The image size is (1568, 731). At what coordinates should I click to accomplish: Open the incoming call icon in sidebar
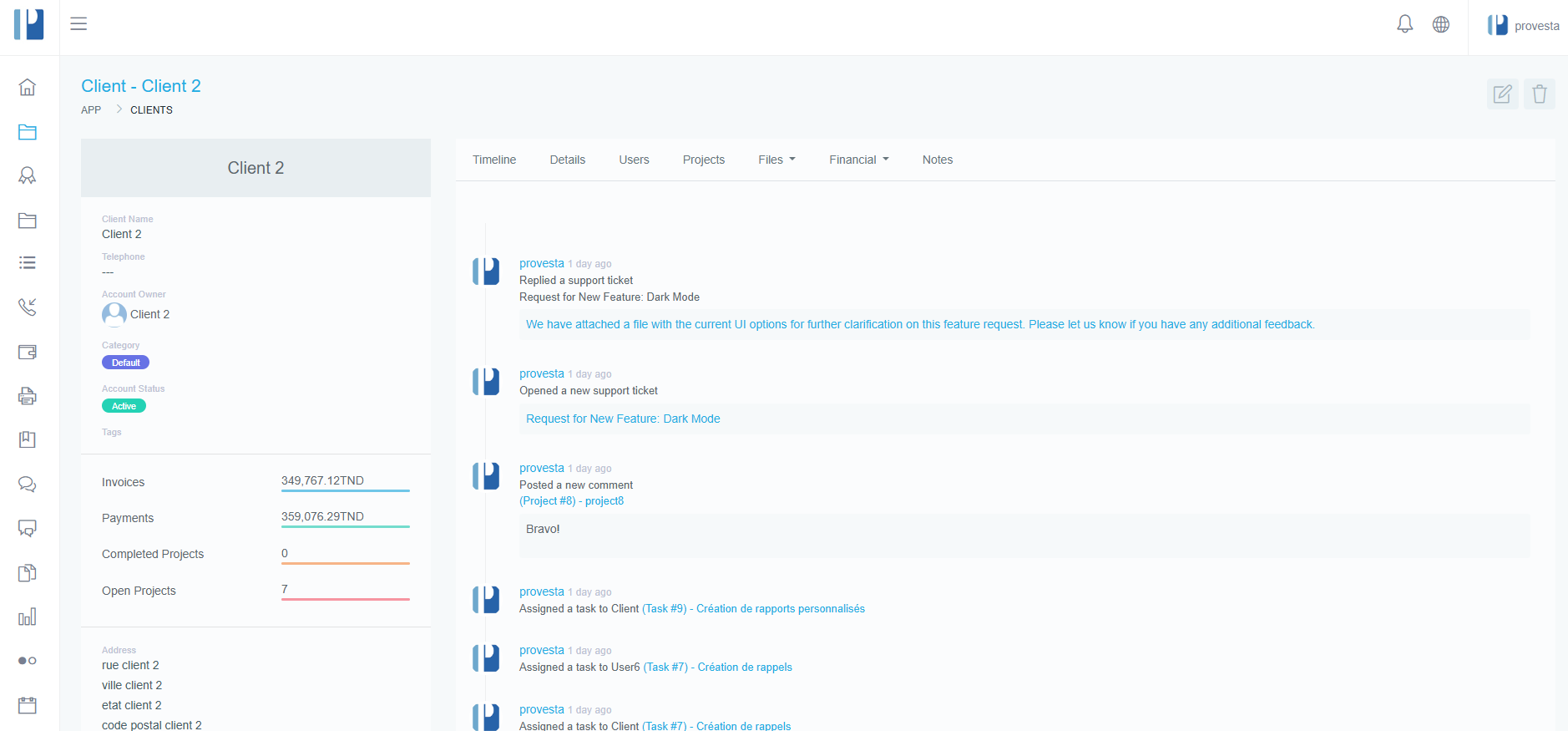point(28,307)
